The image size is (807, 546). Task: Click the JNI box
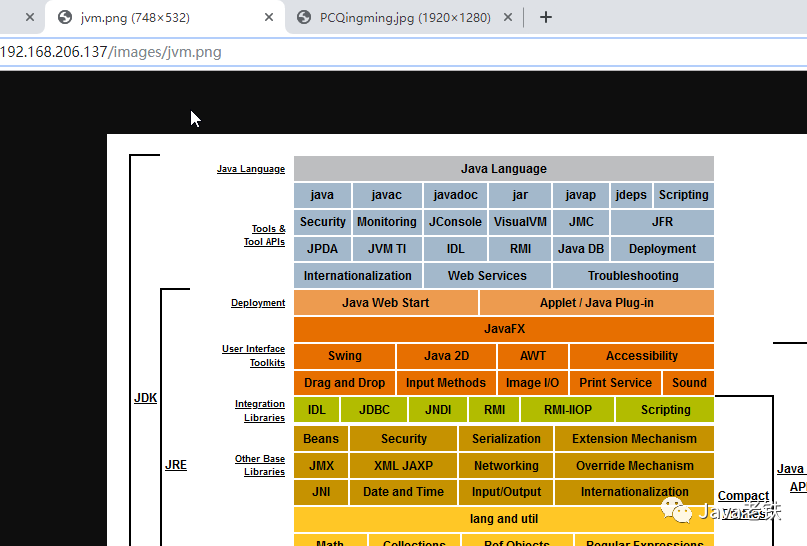[321, 492]
